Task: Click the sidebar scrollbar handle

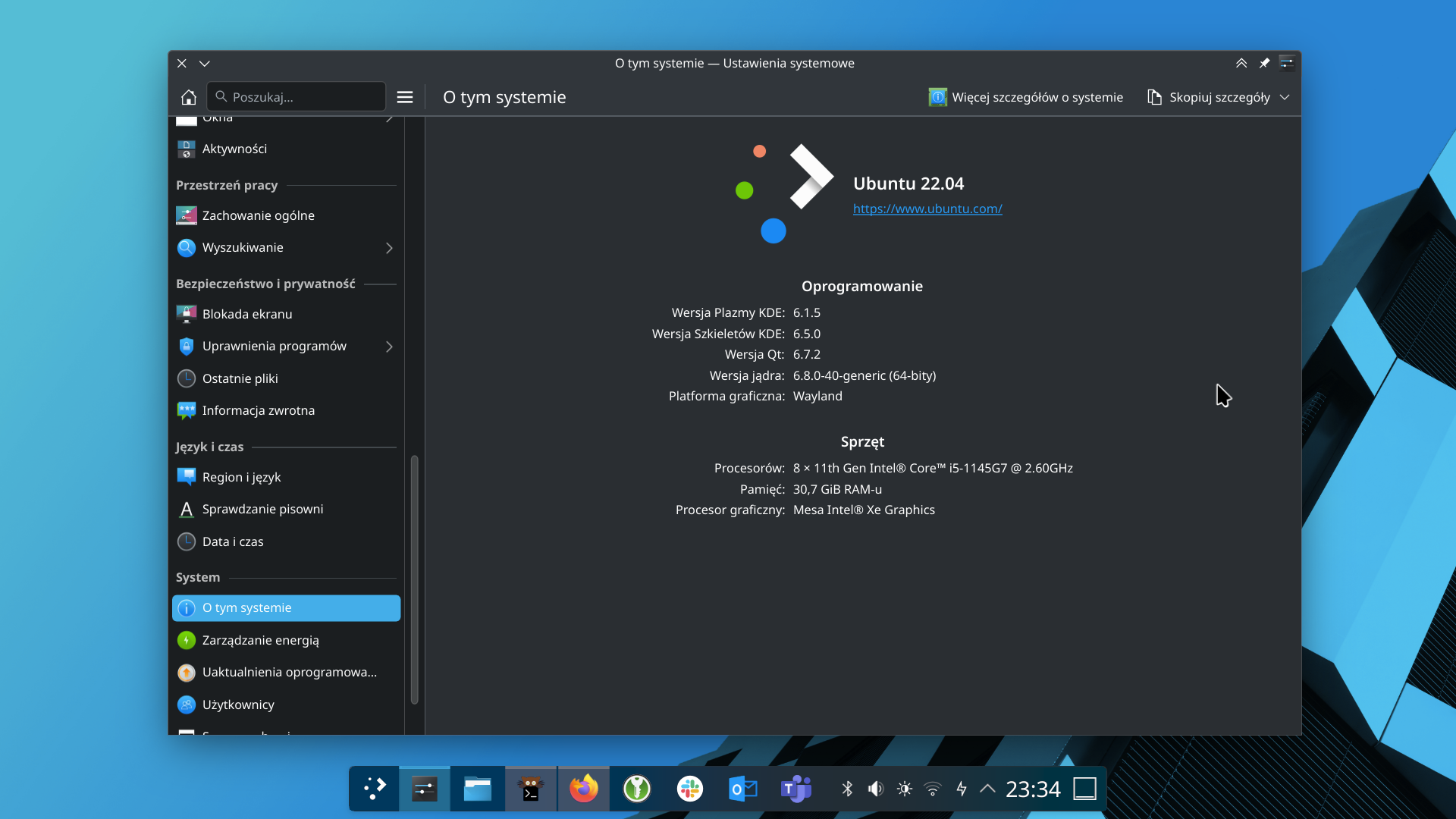Action: tap(414, 580)
